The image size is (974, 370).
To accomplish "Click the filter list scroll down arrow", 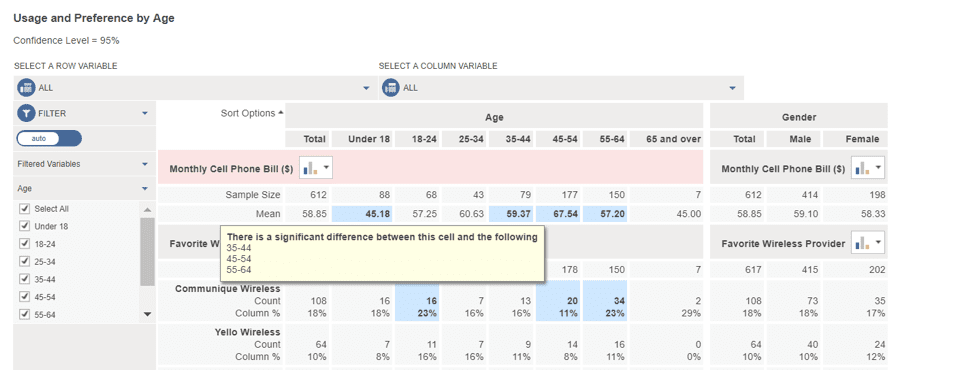I will pyautogui.click(x=147, y=314).
